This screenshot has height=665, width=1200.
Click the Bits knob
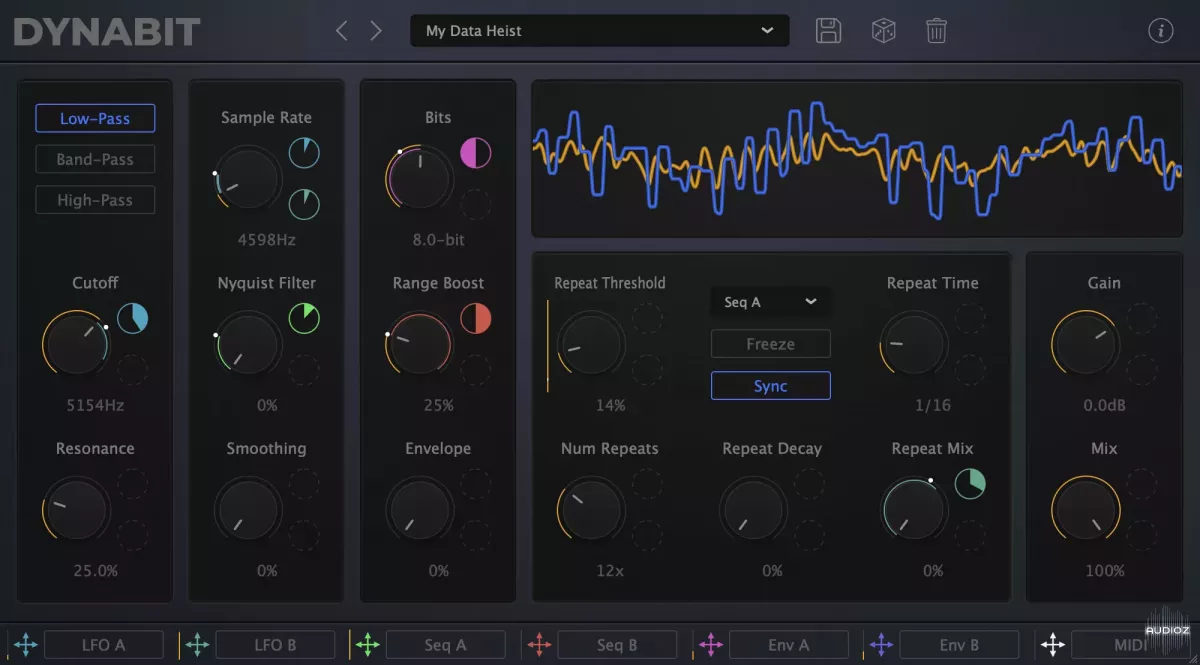420,178
